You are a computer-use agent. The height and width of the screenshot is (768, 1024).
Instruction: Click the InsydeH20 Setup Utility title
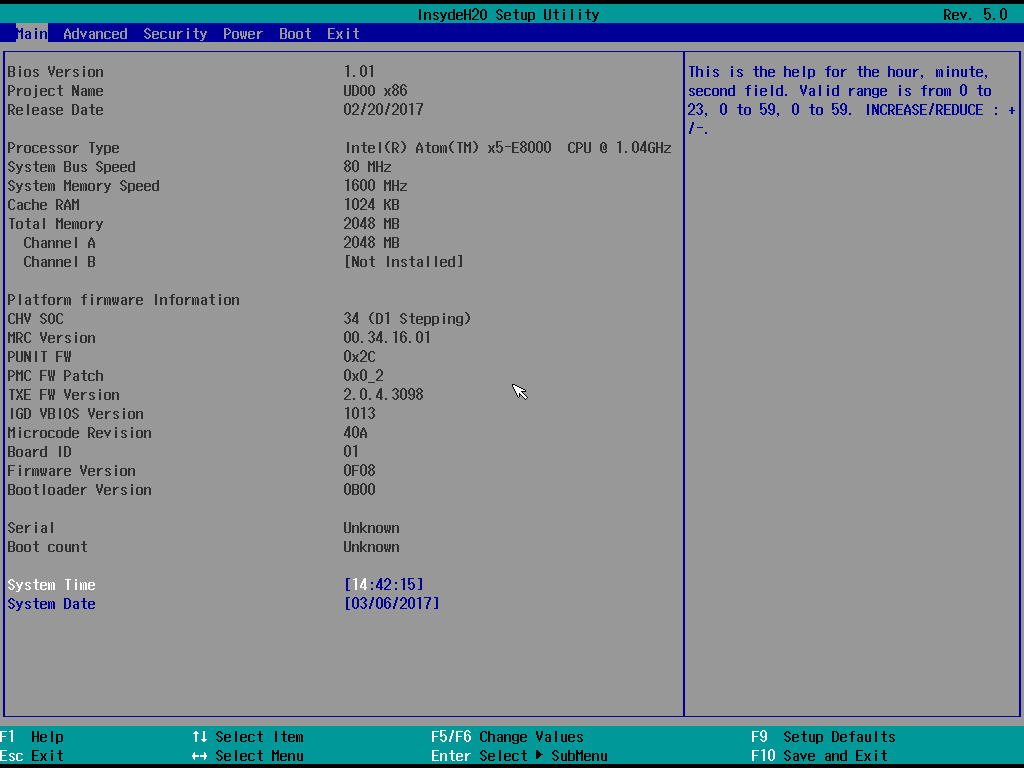(508, 14)
